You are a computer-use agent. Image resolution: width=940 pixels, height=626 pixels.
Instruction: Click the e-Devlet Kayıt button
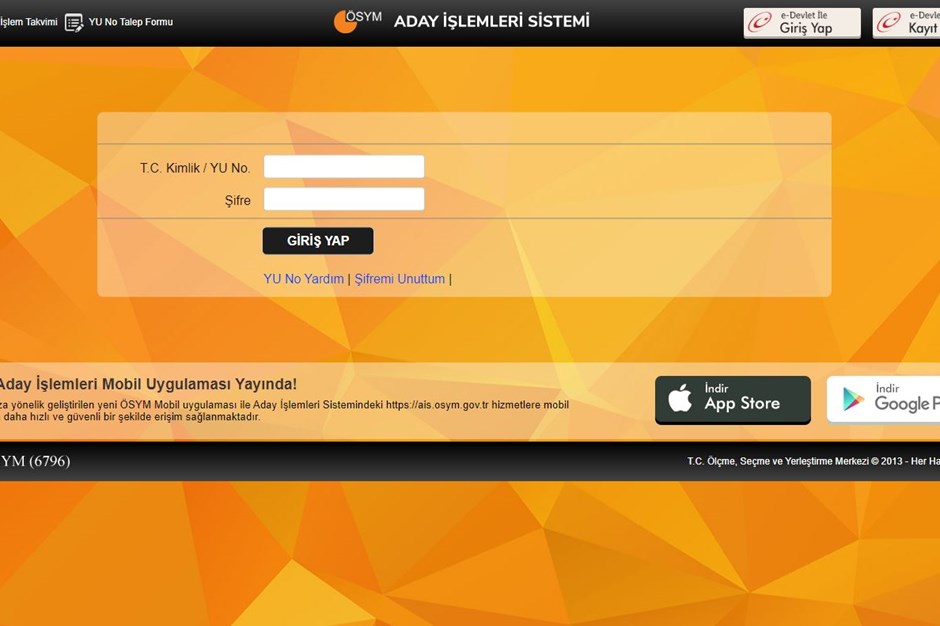coord(906,23)
